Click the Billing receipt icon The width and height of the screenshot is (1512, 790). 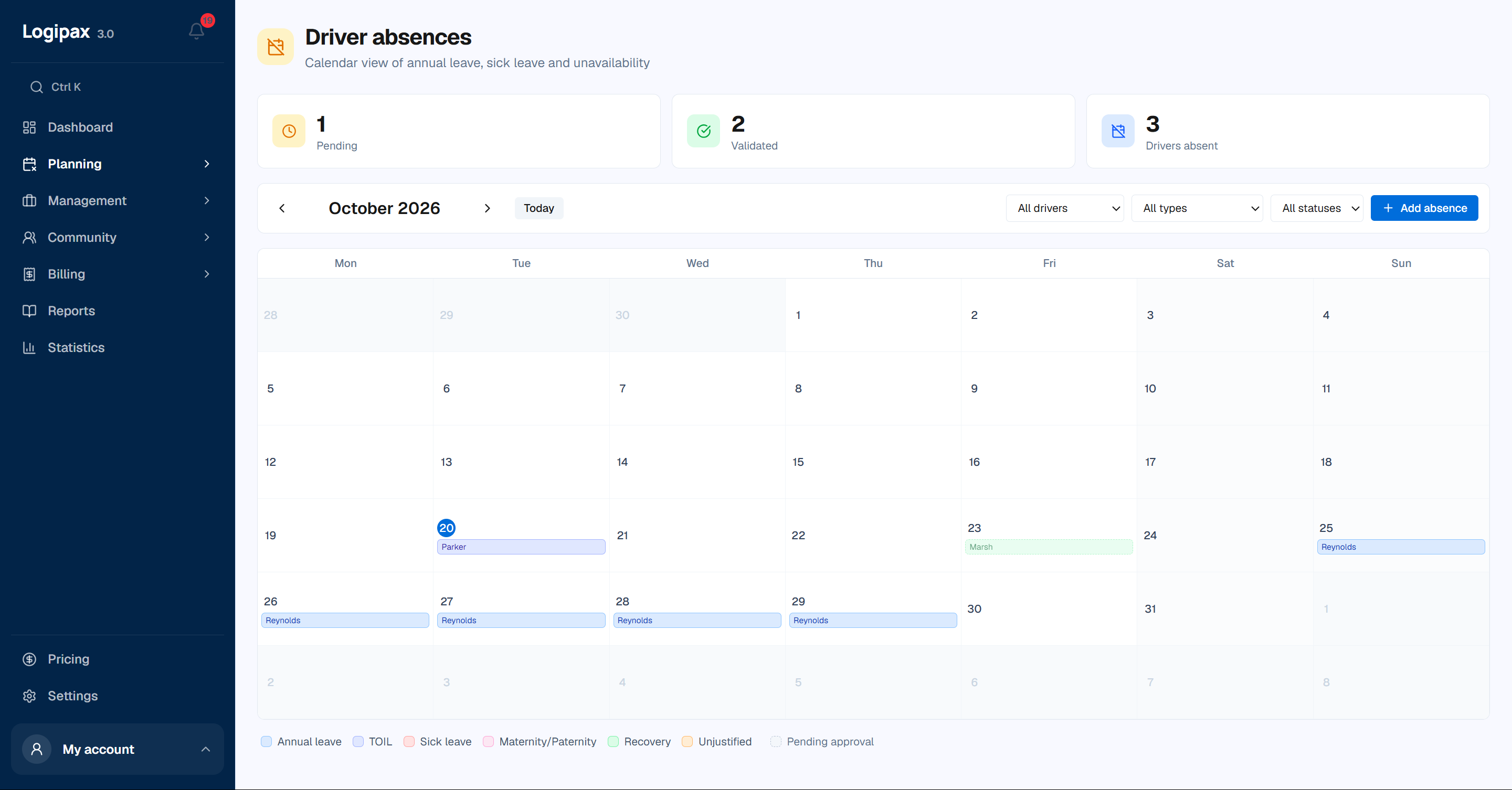pyautogui.click(x=29, y=274)
